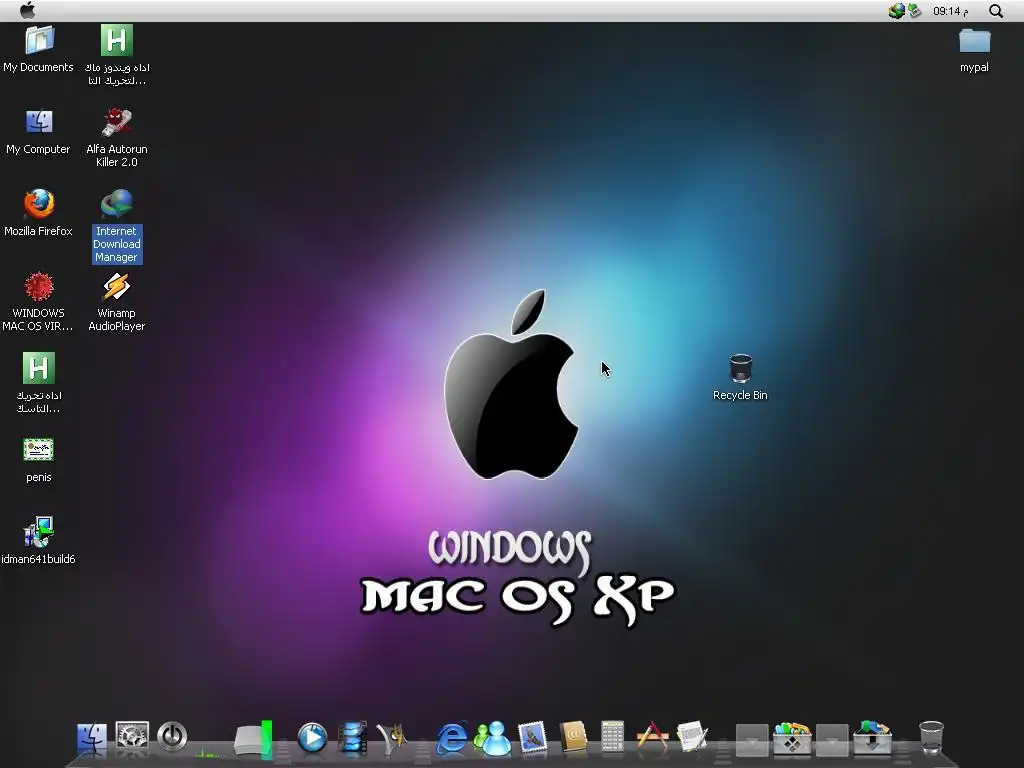Launch Internet Explorer from the dock
The width and height of the screenshot is (1024, 768).
(452, 739)
